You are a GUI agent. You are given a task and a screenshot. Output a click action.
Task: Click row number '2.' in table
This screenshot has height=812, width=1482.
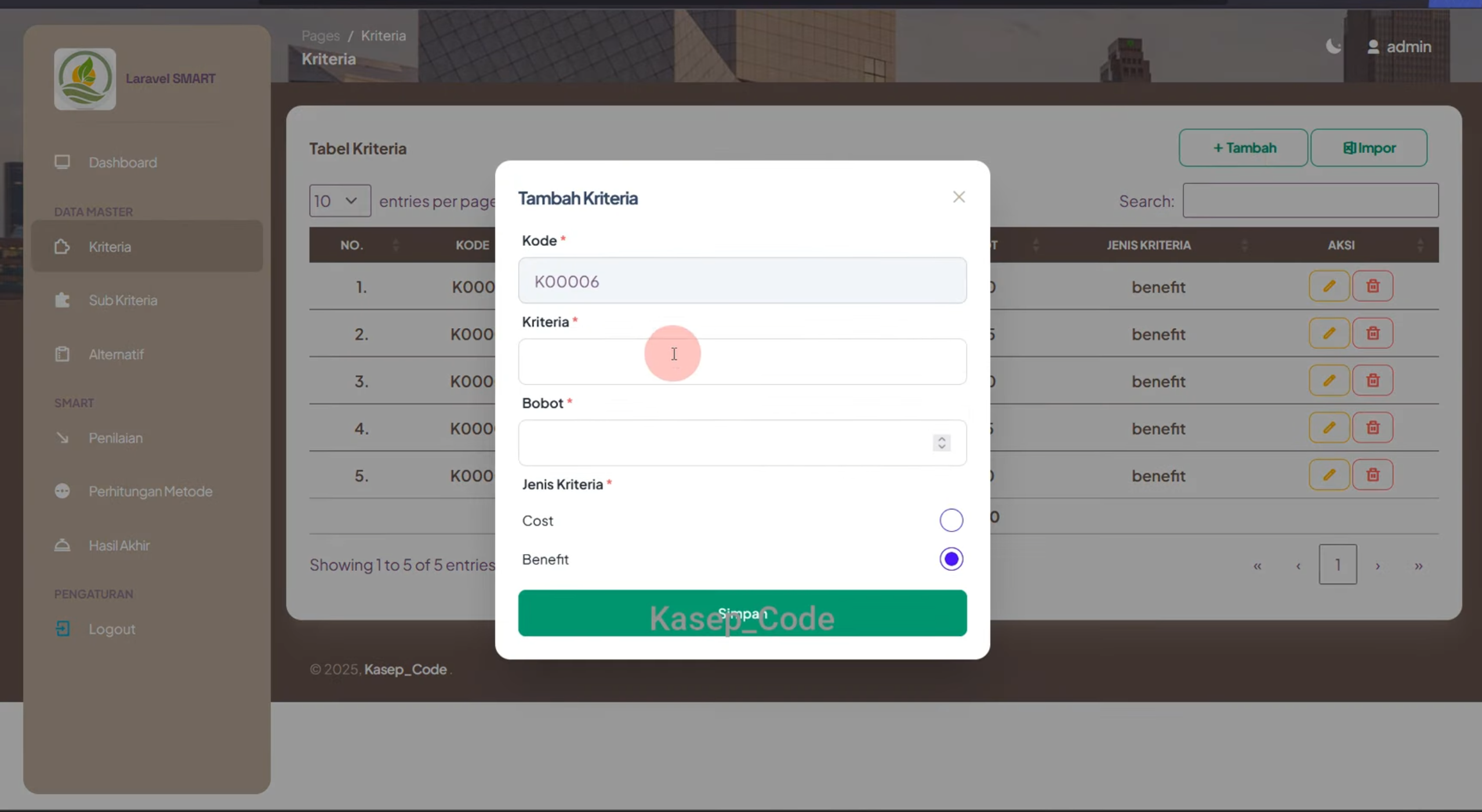point(361,334)
